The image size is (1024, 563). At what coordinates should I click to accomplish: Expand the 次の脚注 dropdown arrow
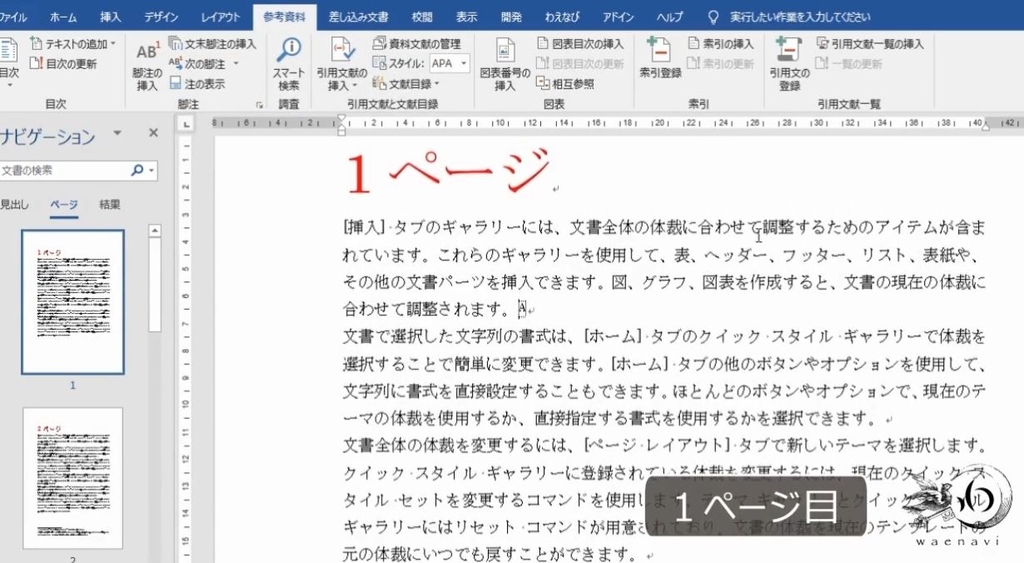236,63
